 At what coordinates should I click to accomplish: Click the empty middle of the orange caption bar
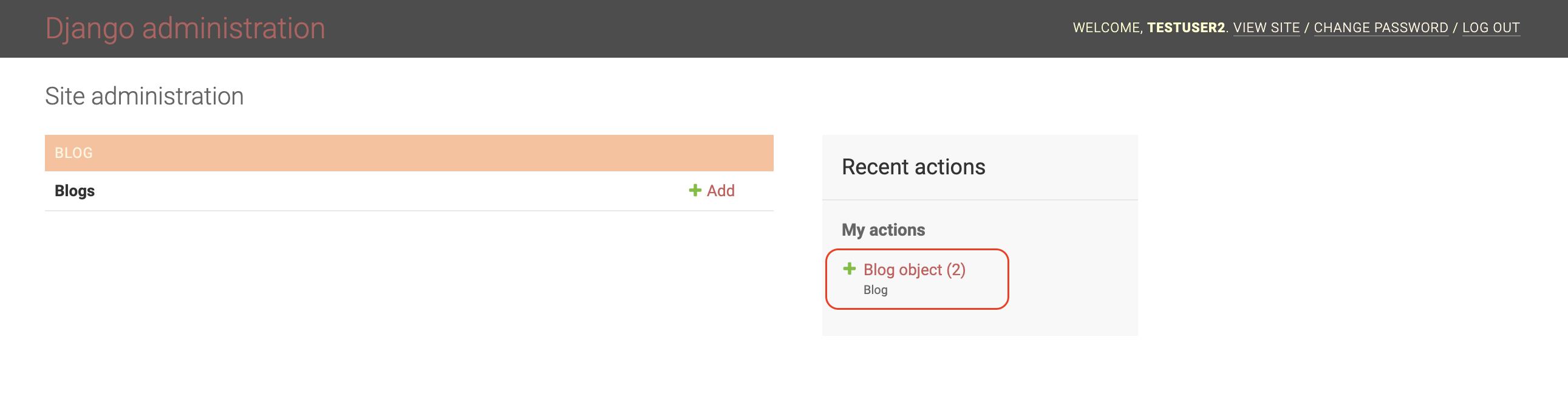408,153
